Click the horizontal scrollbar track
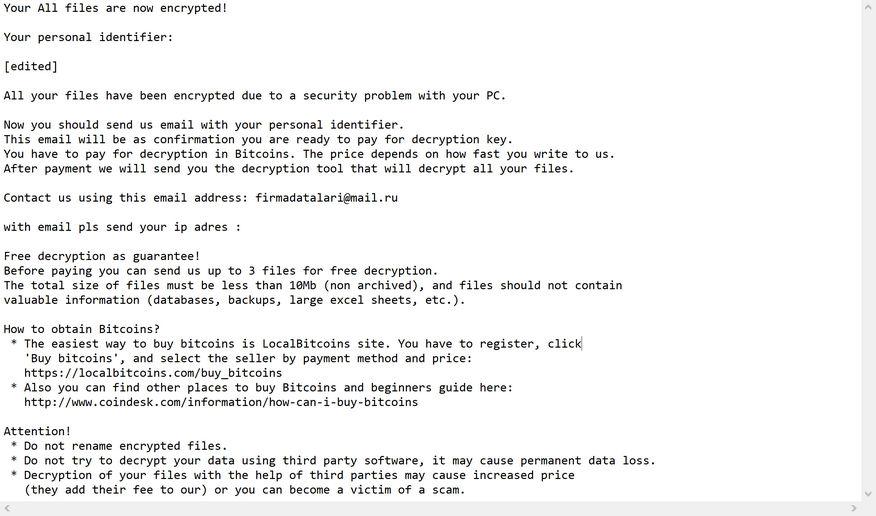The image size is (876, 516). tap(430, 508)
